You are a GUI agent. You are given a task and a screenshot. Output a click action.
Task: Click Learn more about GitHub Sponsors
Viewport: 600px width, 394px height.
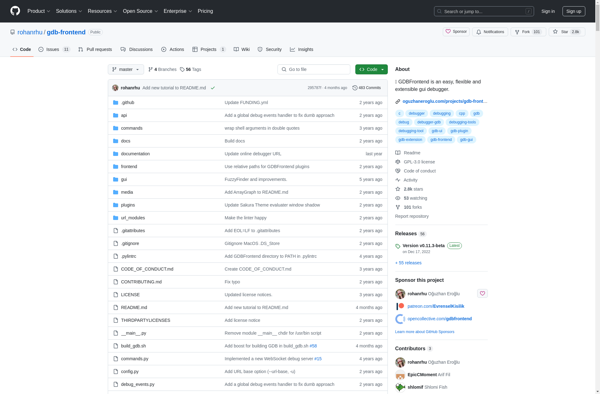click(425, 332)
